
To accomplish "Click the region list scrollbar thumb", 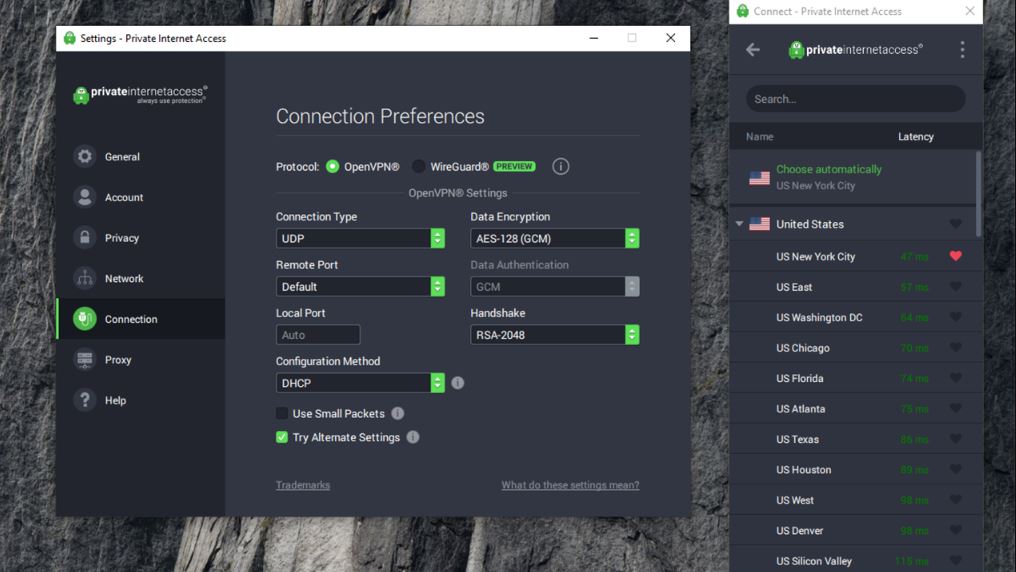I will point(978,194).
